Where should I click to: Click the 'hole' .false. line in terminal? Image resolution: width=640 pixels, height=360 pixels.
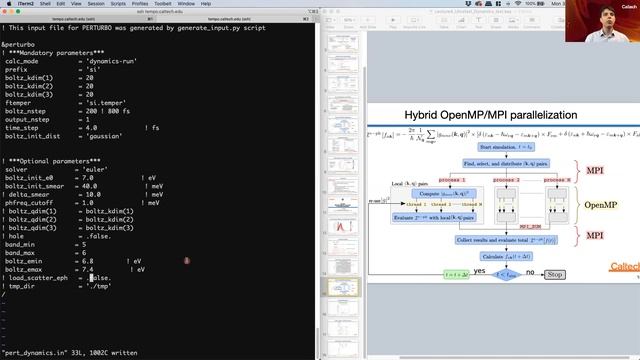pyautogui.click(x=56, y=236)
